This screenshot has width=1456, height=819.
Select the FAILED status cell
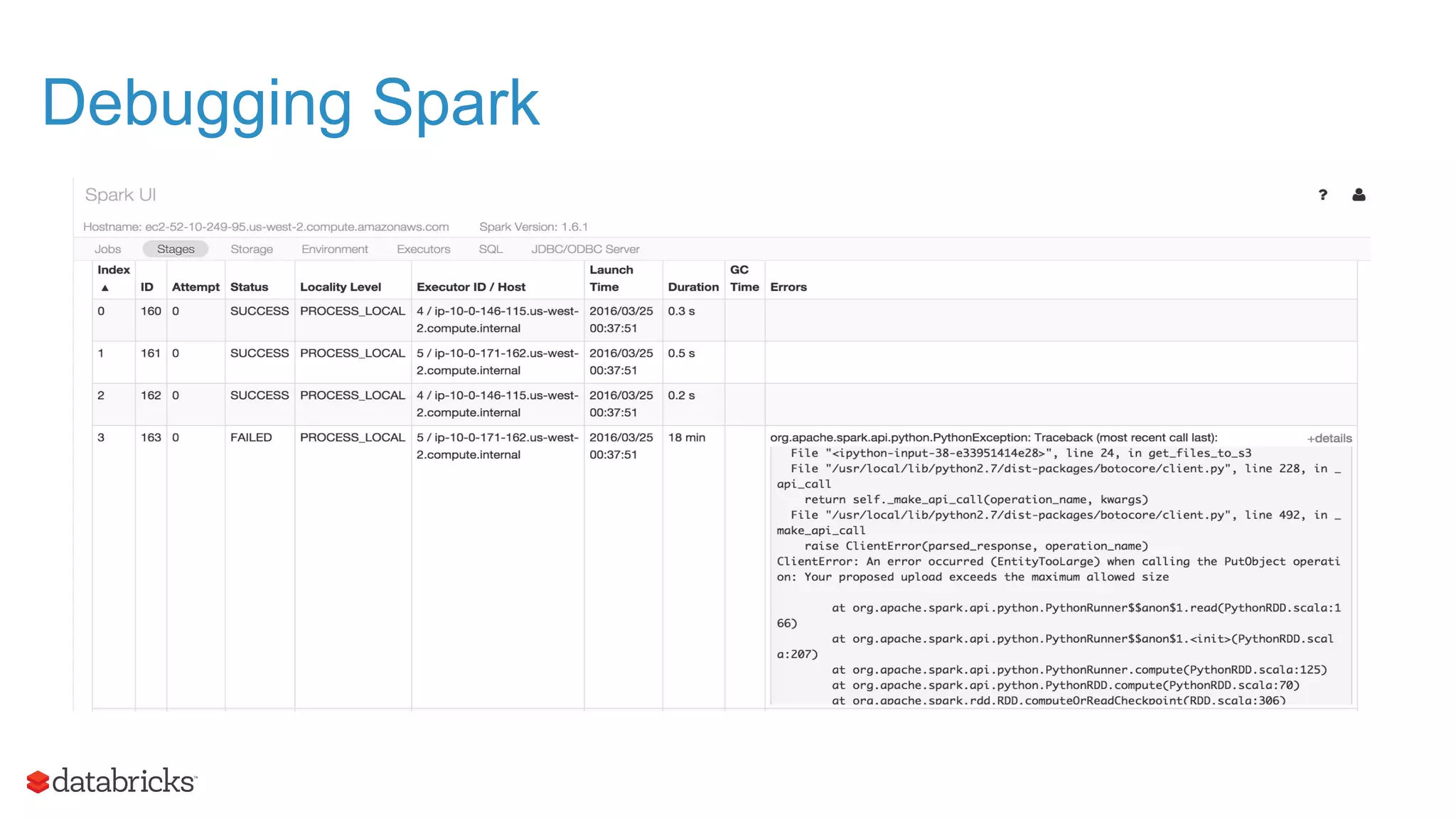(x=251, y=438)
